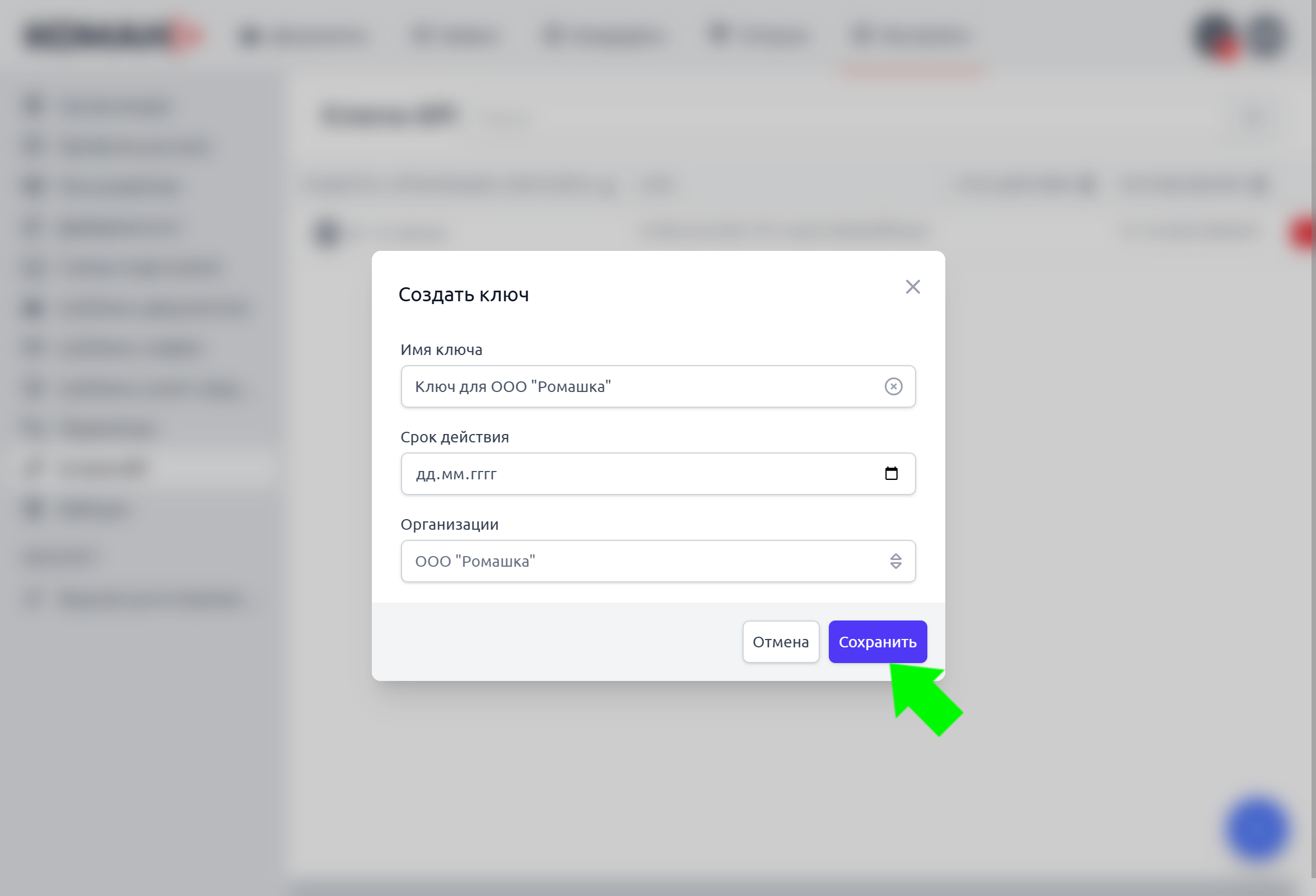
Task: Click the "Срок действия" field label
Action: [454, 437]
